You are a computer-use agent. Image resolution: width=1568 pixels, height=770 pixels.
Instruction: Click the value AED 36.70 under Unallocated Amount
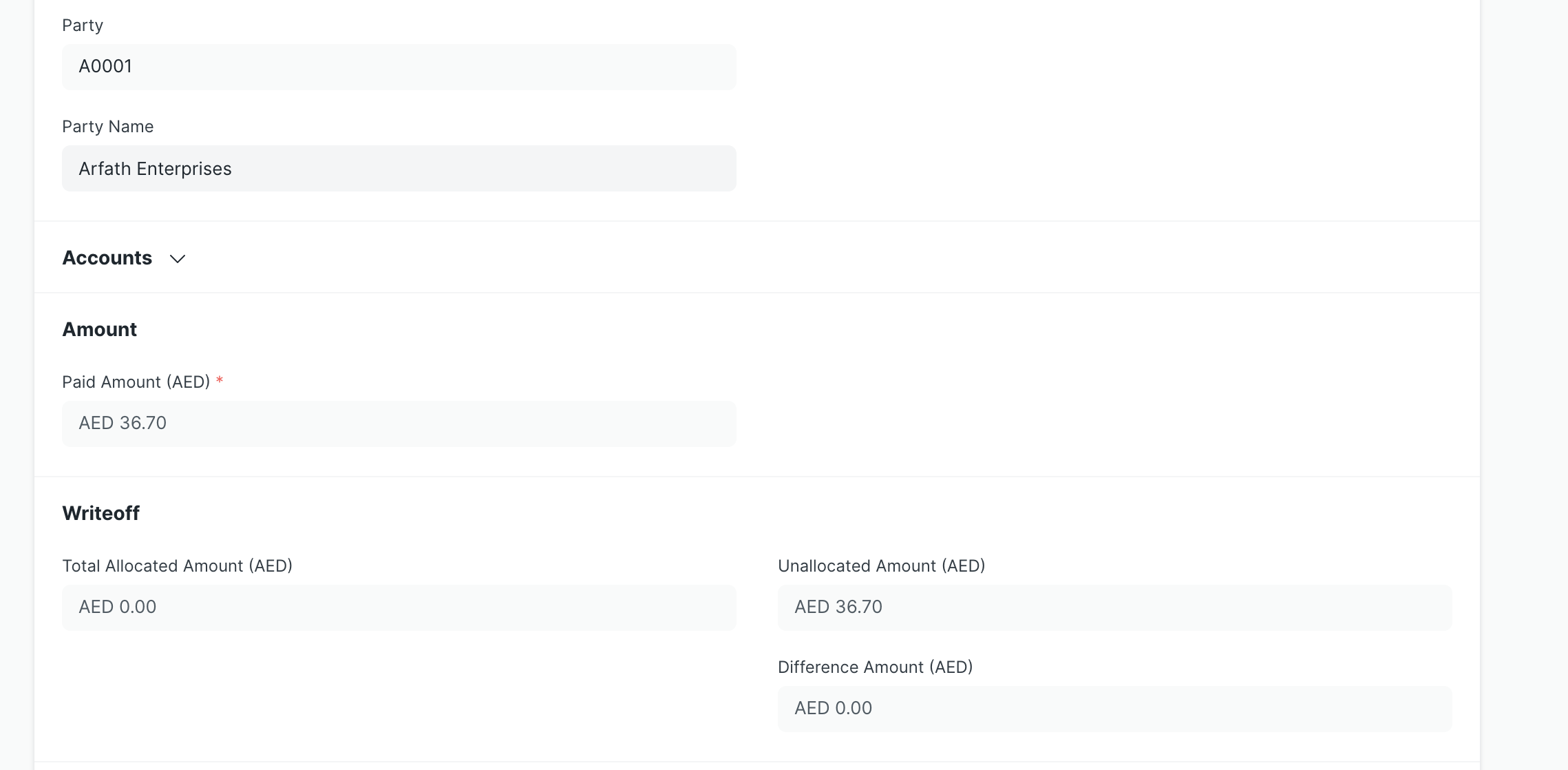coord(838,607)
